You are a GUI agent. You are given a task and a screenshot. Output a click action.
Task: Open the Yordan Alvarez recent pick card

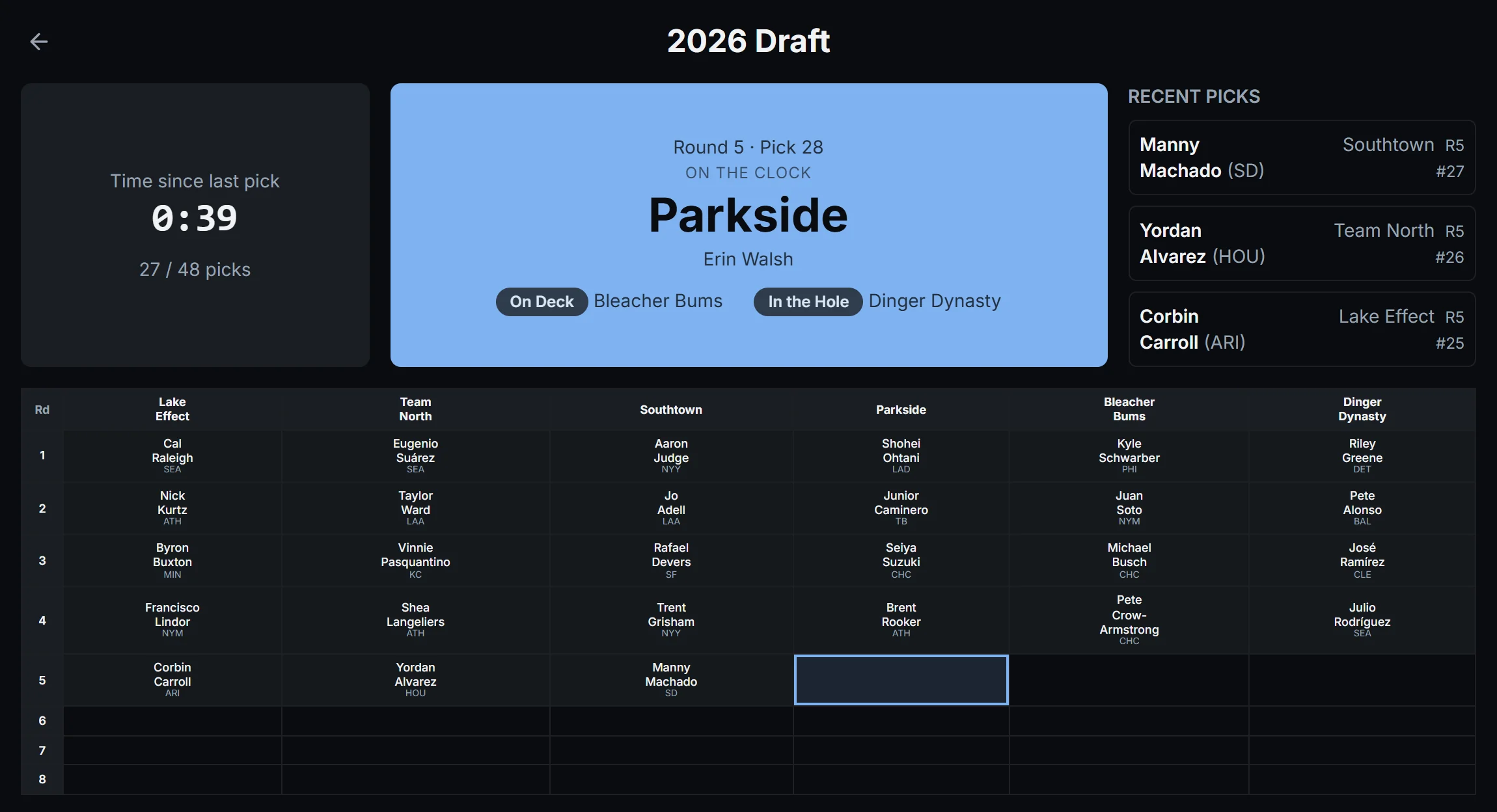coord(1302,243)
